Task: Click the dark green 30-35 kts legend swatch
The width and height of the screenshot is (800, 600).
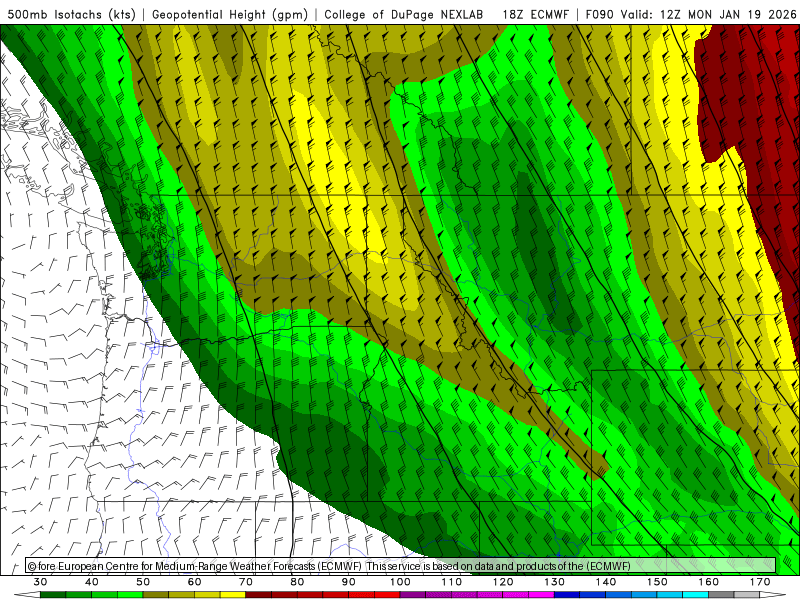Action: 53,595
